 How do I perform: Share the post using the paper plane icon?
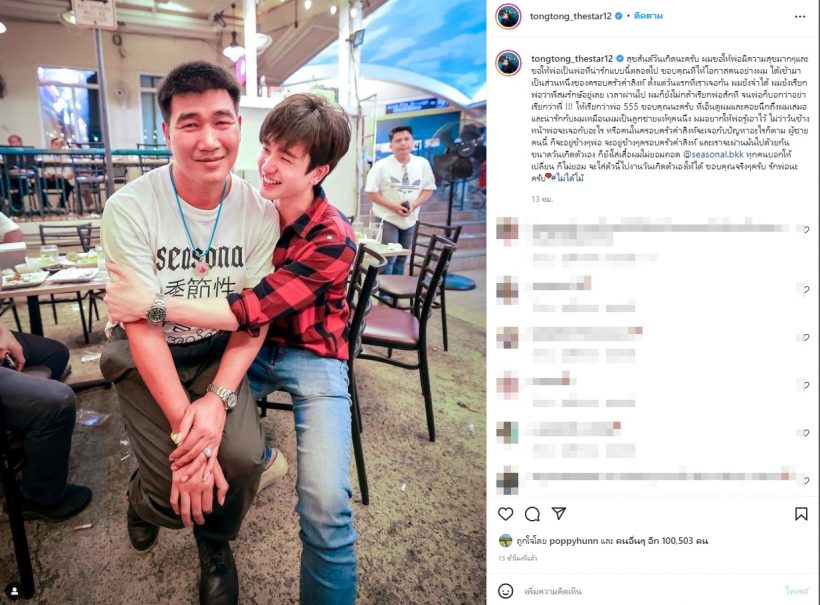click(x=559, y=513)
